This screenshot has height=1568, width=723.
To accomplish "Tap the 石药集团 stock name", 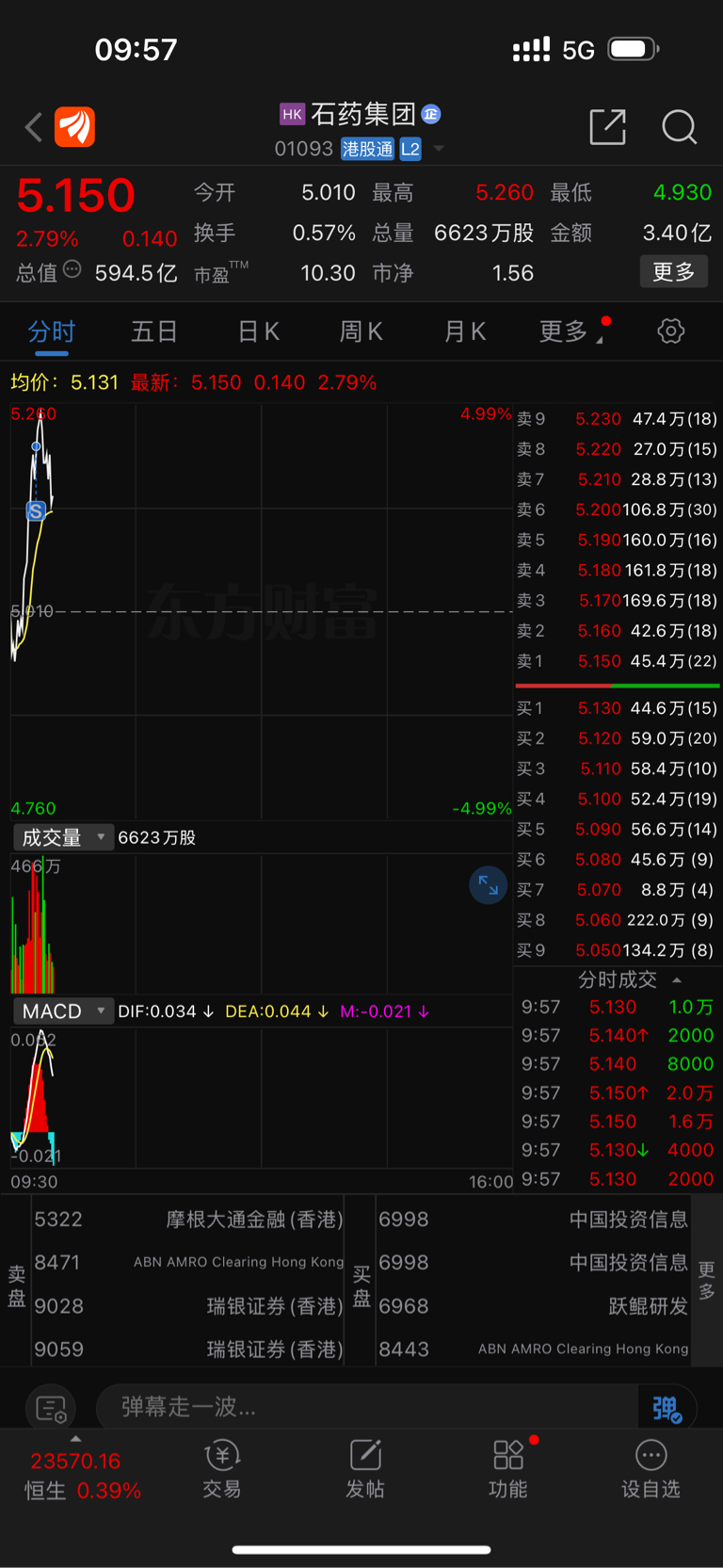I will pyautogui.click(x=362, y=114).
